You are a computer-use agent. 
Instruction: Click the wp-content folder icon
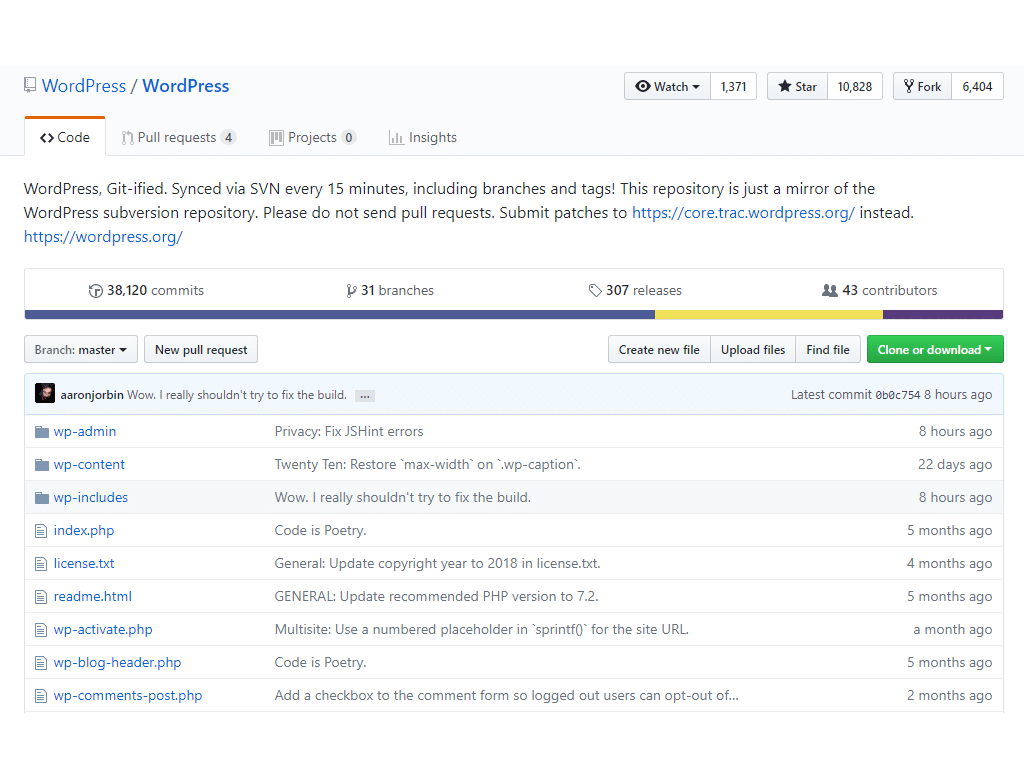click(x=42, y=465)
